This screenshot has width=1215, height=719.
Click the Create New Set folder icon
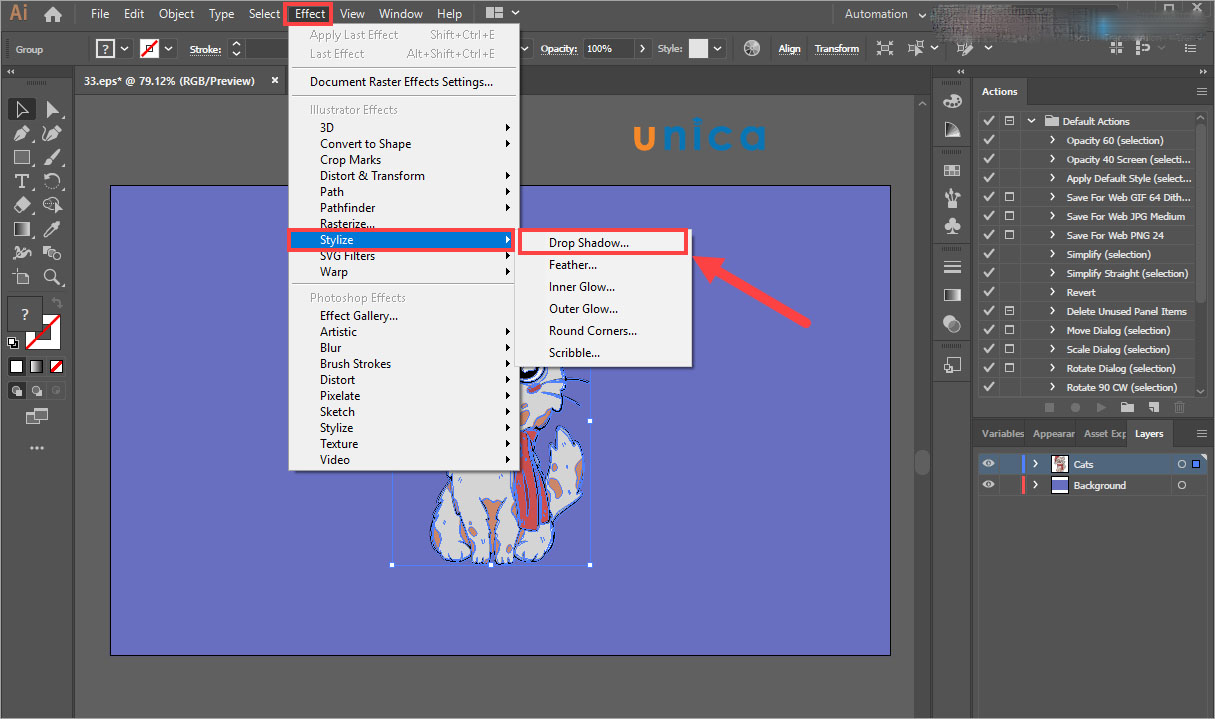point(1127,407)
